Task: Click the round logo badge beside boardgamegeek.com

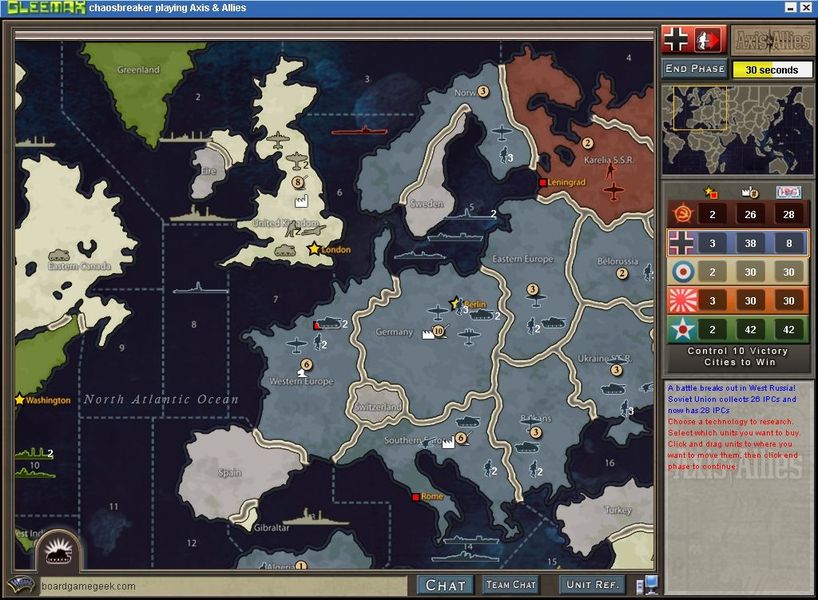Action: coord(21,584)
